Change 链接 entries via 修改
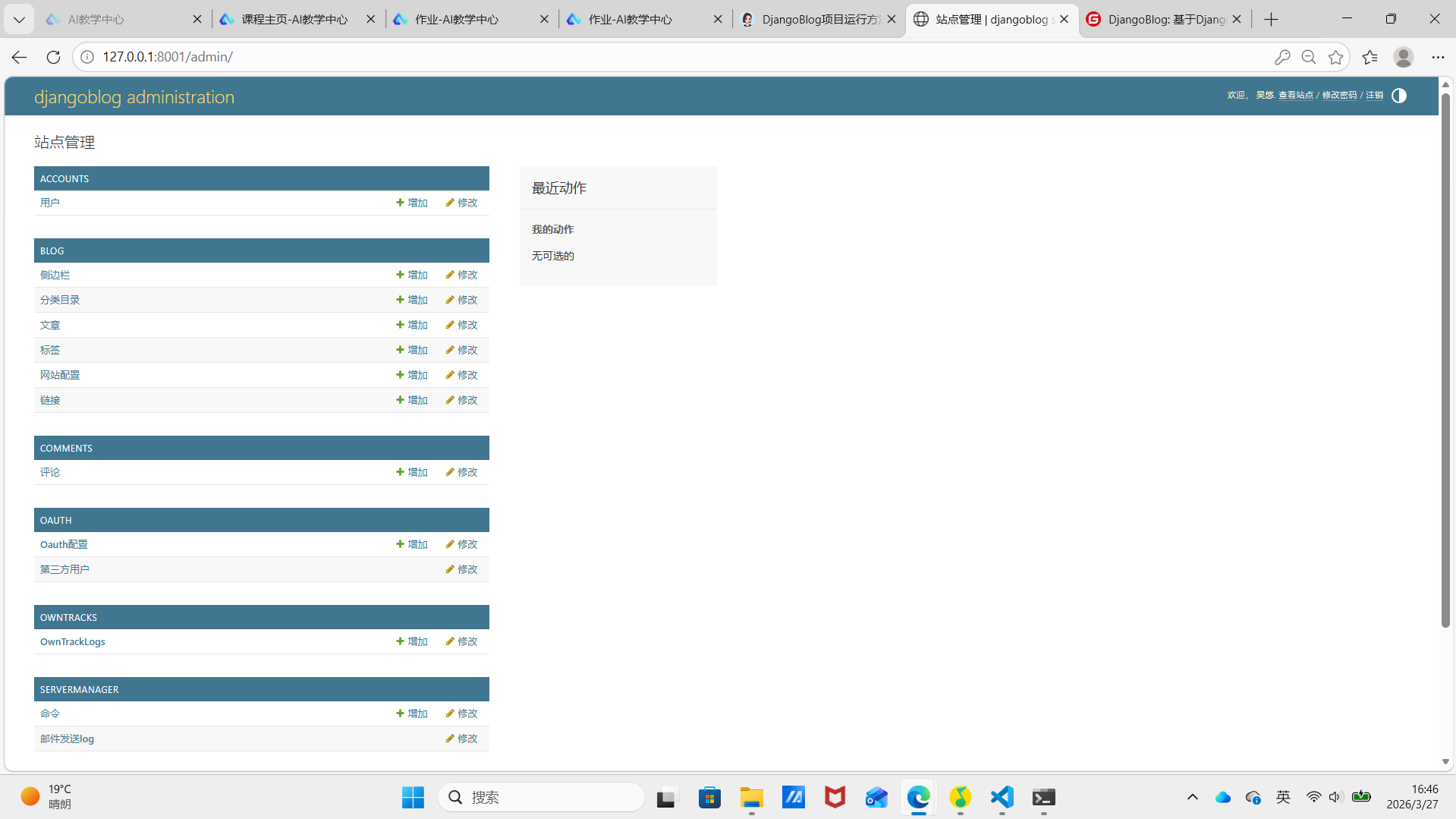The height and width of the screenshot is (819, 1456). 462,400
